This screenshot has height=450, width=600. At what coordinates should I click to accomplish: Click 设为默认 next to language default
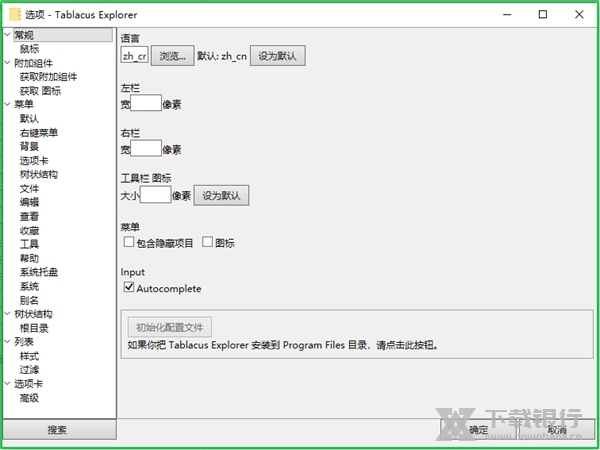(x=278, y=56)
